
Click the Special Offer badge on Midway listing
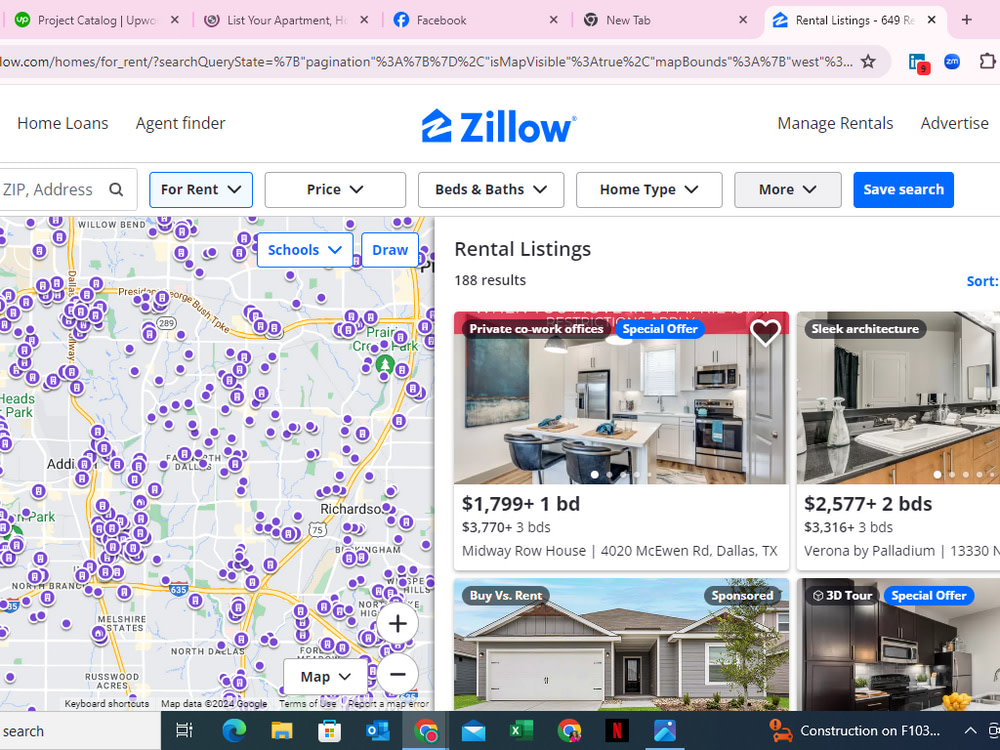pos(659,329)
